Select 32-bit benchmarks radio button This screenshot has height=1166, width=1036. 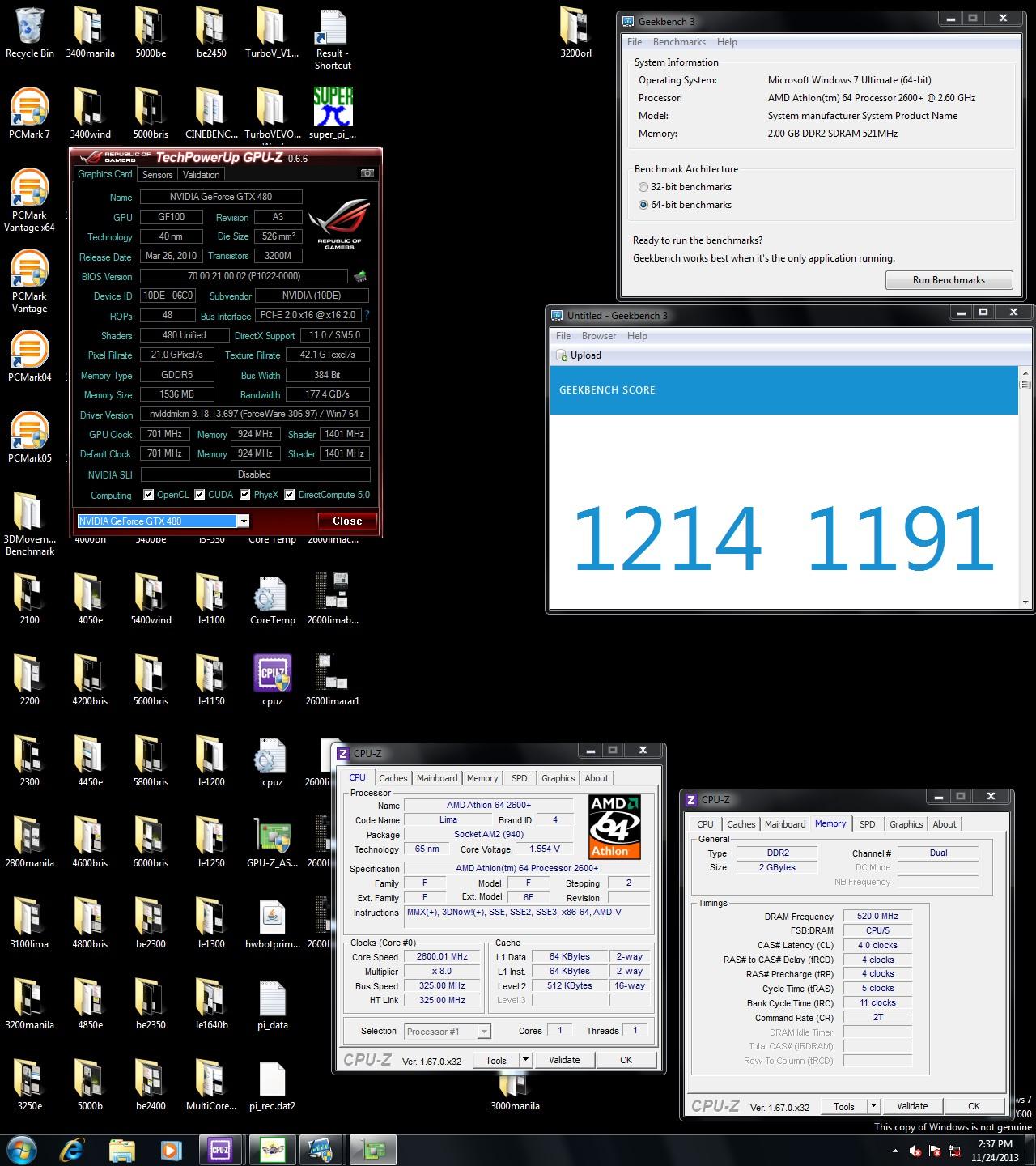coord(643,187)
